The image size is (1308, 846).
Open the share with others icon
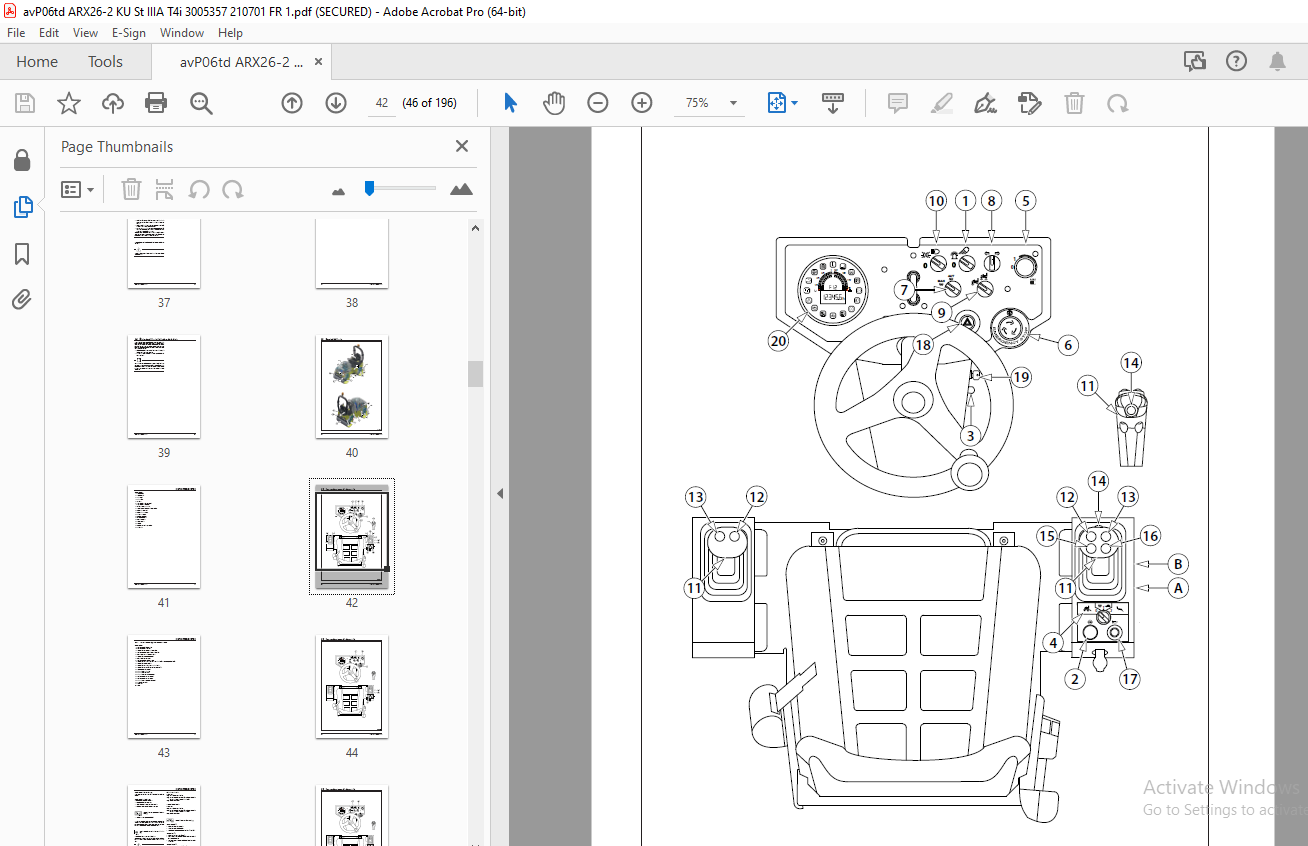point(1195,62)
